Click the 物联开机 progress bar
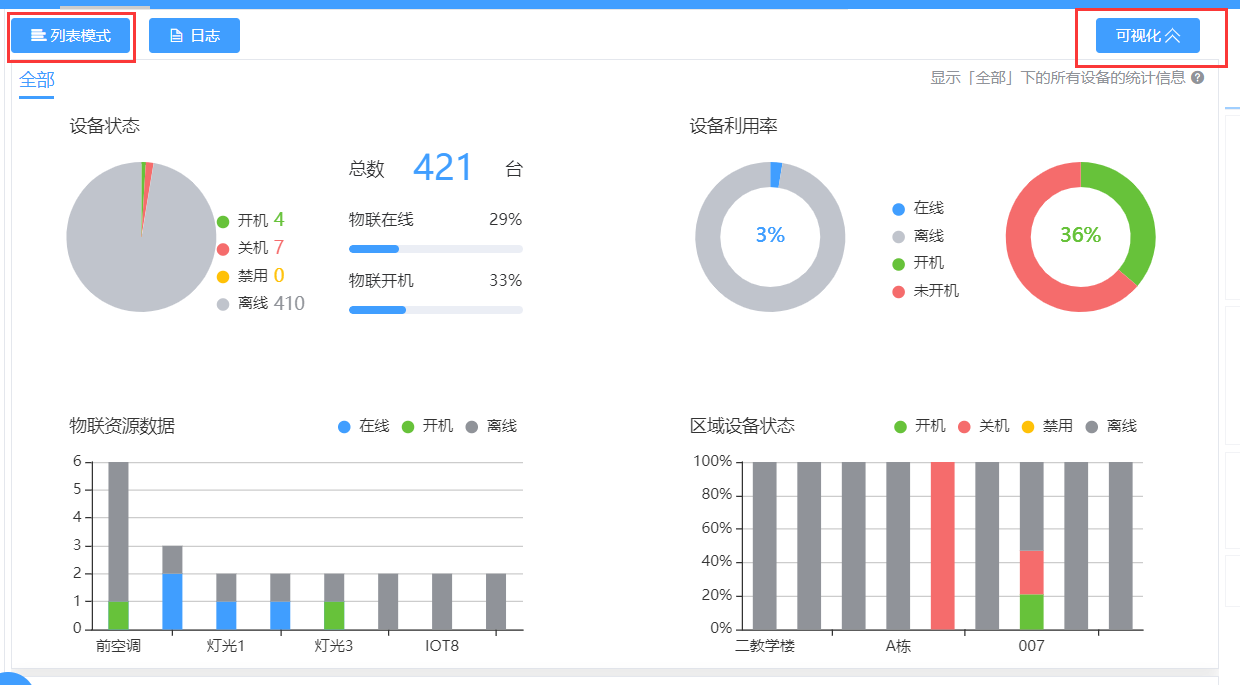The image size is (1240, 685). pyautogui.click(x=435, y=310)
